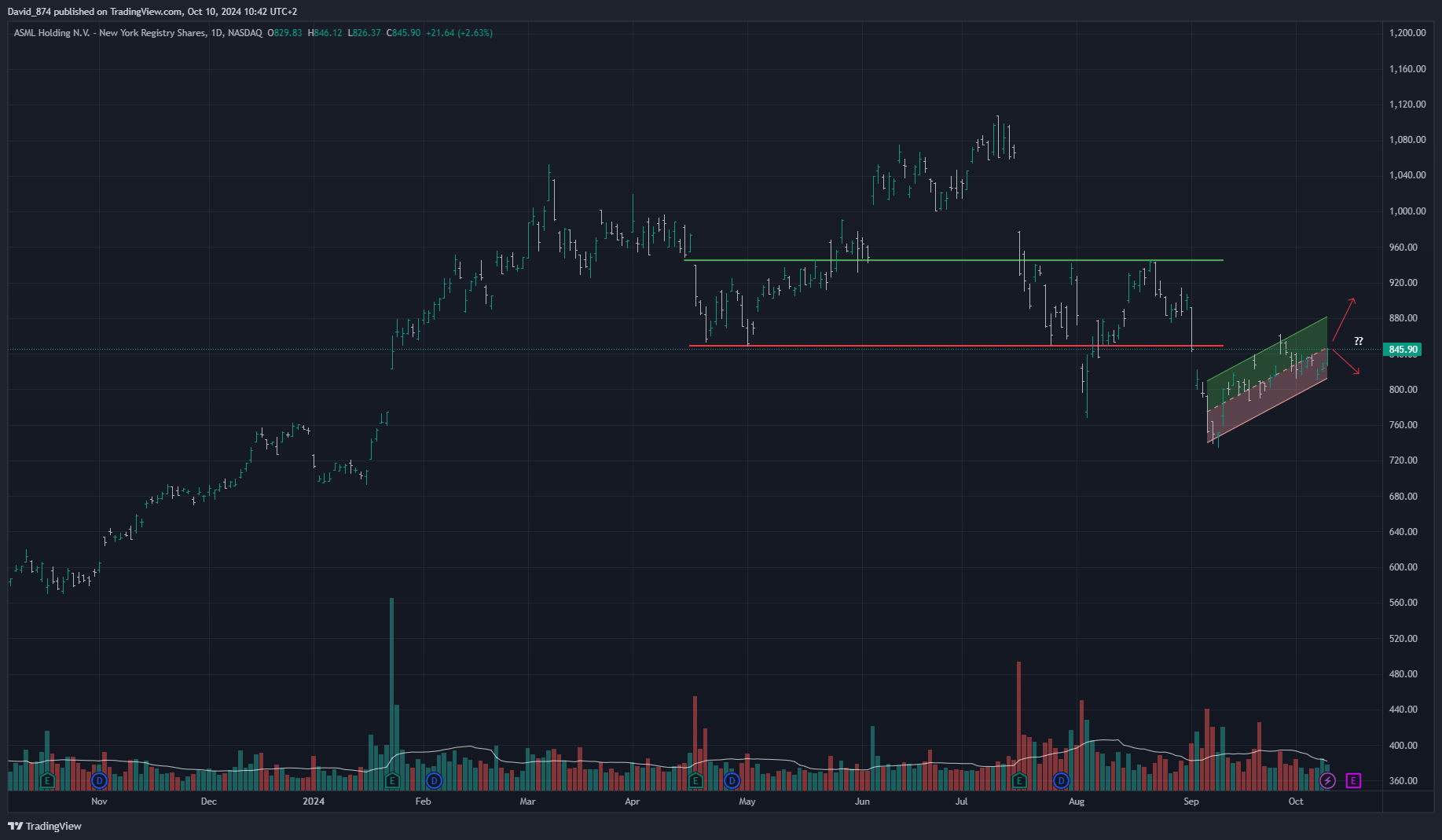Click the '360.00' price axis label
Screen dimensions: 1442x840
click(x=1403, y=781)
